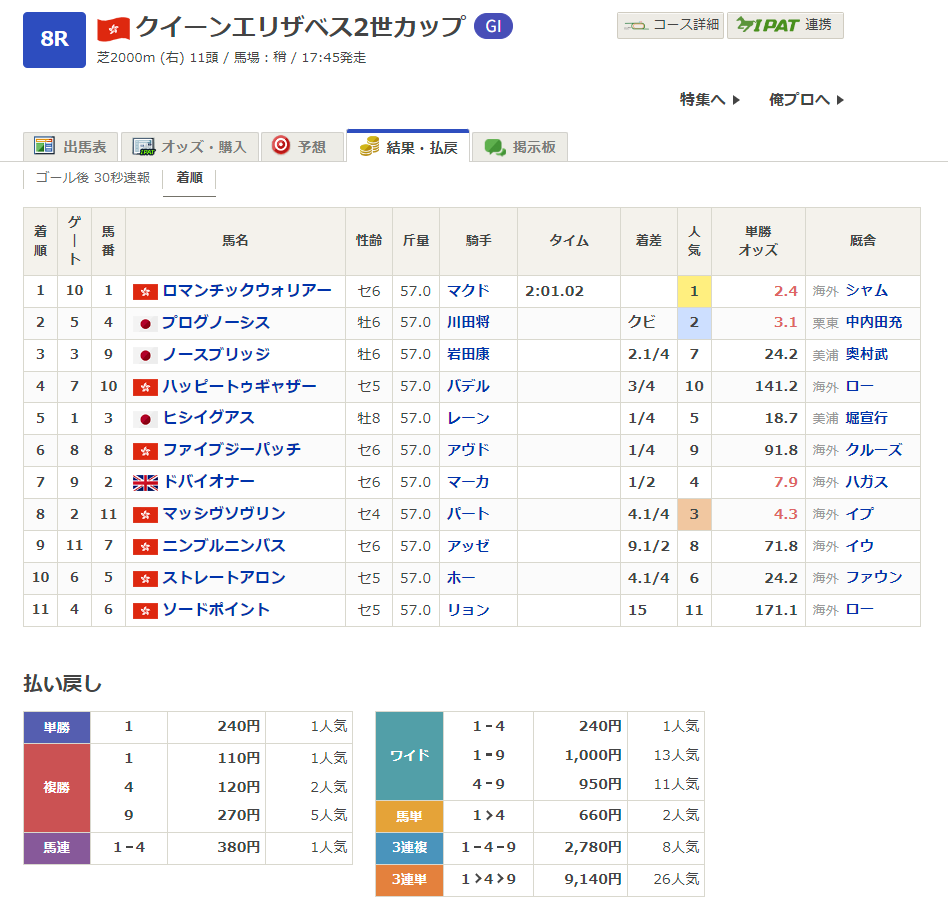Click the コース詳細 button

coord(670,25)
